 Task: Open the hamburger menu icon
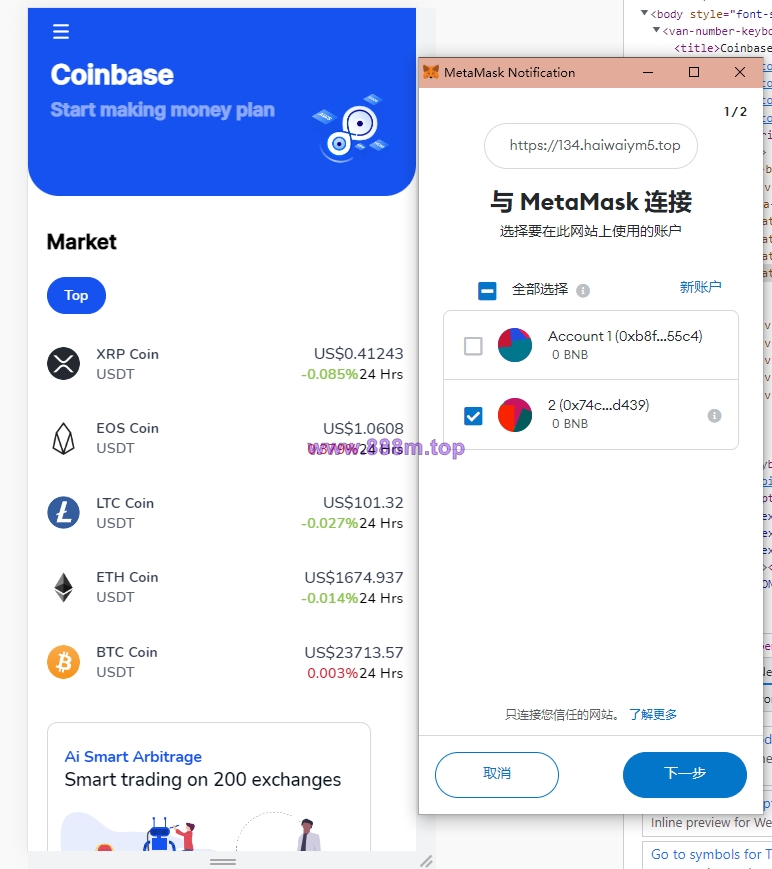[x=61, y=31]
